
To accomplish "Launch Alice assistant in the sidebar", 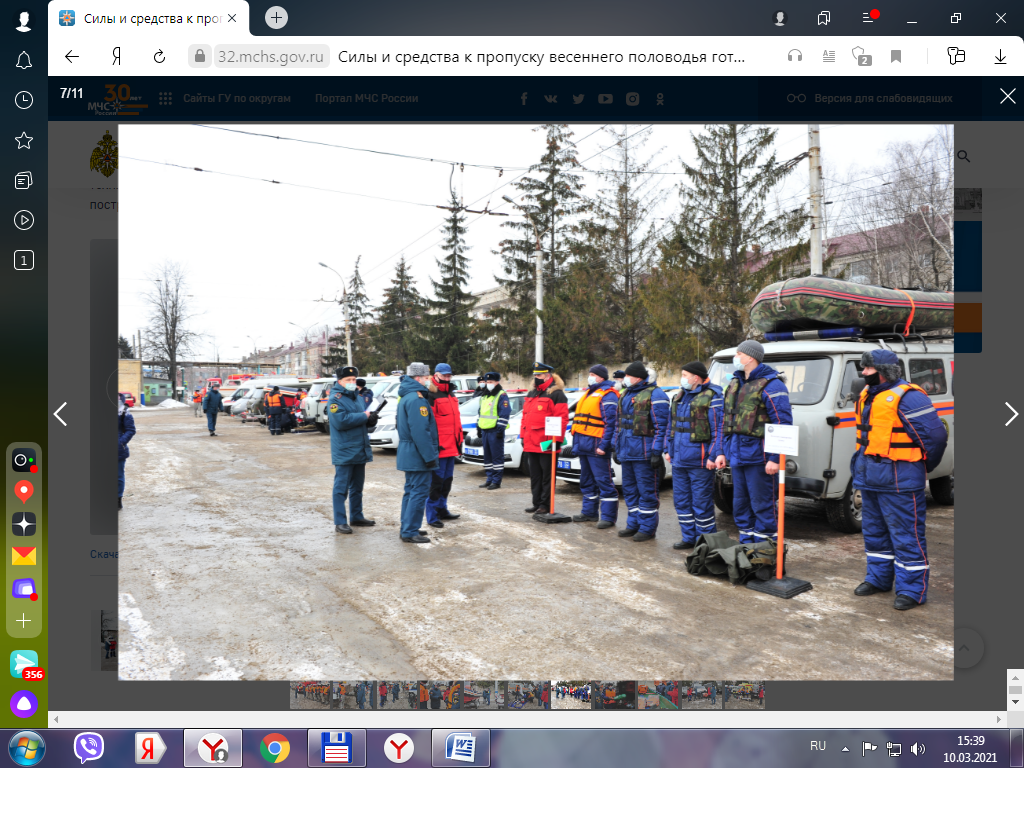I will [24, 704].
